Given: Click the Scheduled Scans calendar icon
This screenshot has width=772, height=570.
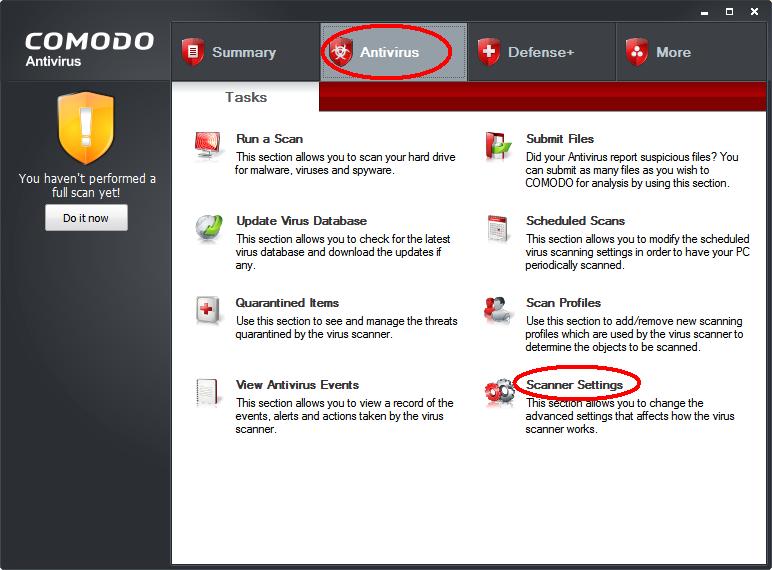Looking at the screenshot, I should tap(499, 228).
